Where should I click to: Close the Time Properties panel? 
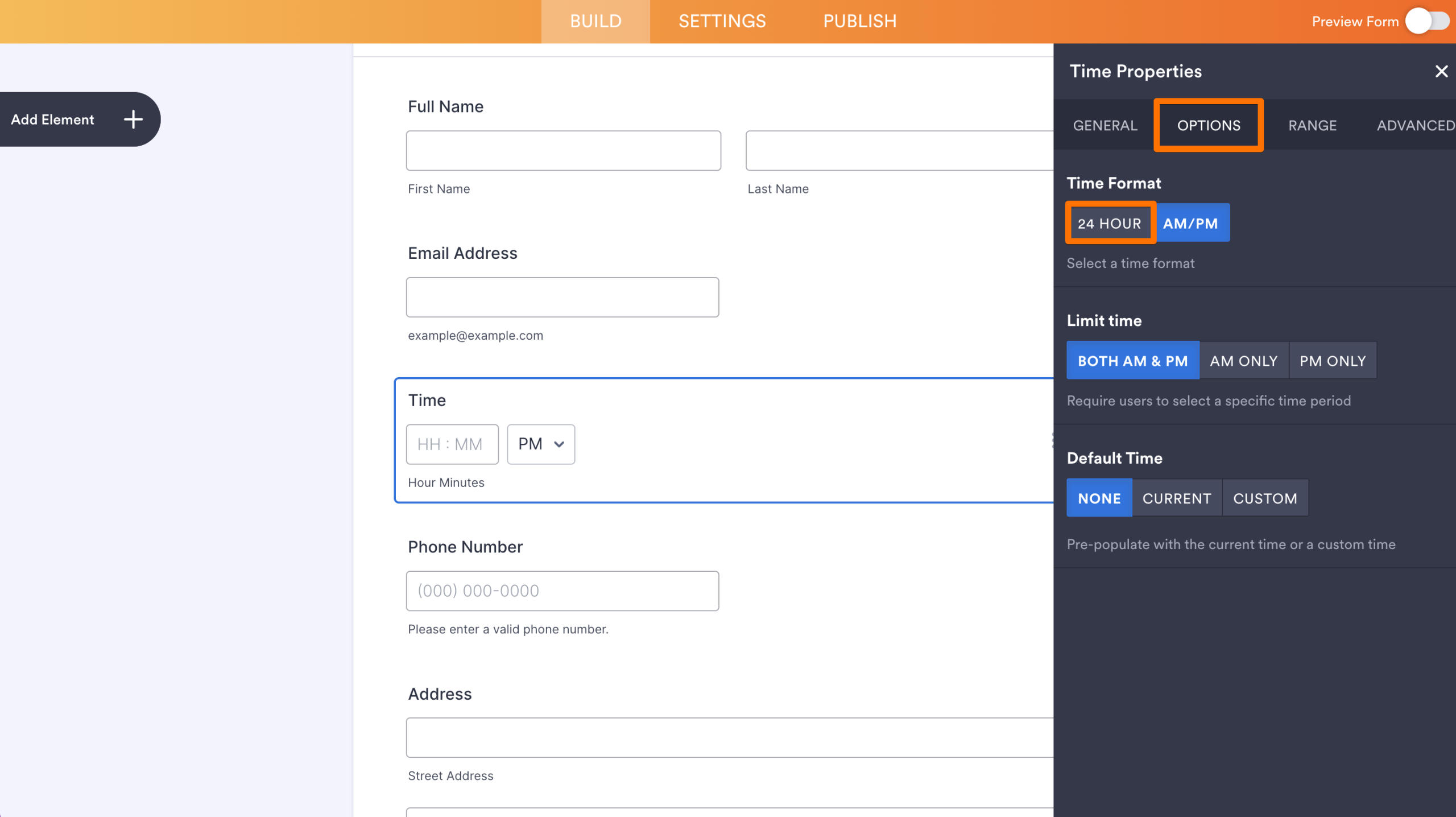tap(1441, 71)
